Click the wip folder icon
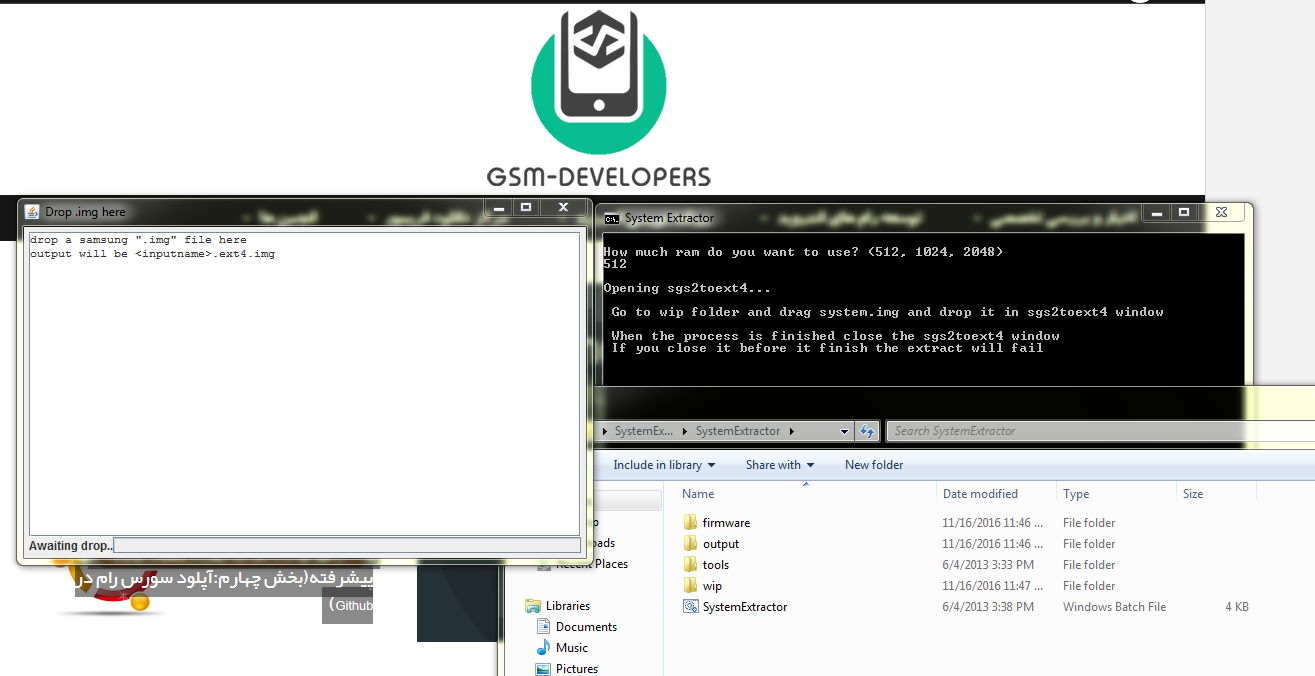The width and height of the screenshot is (1315, 676). coord(690,586)
